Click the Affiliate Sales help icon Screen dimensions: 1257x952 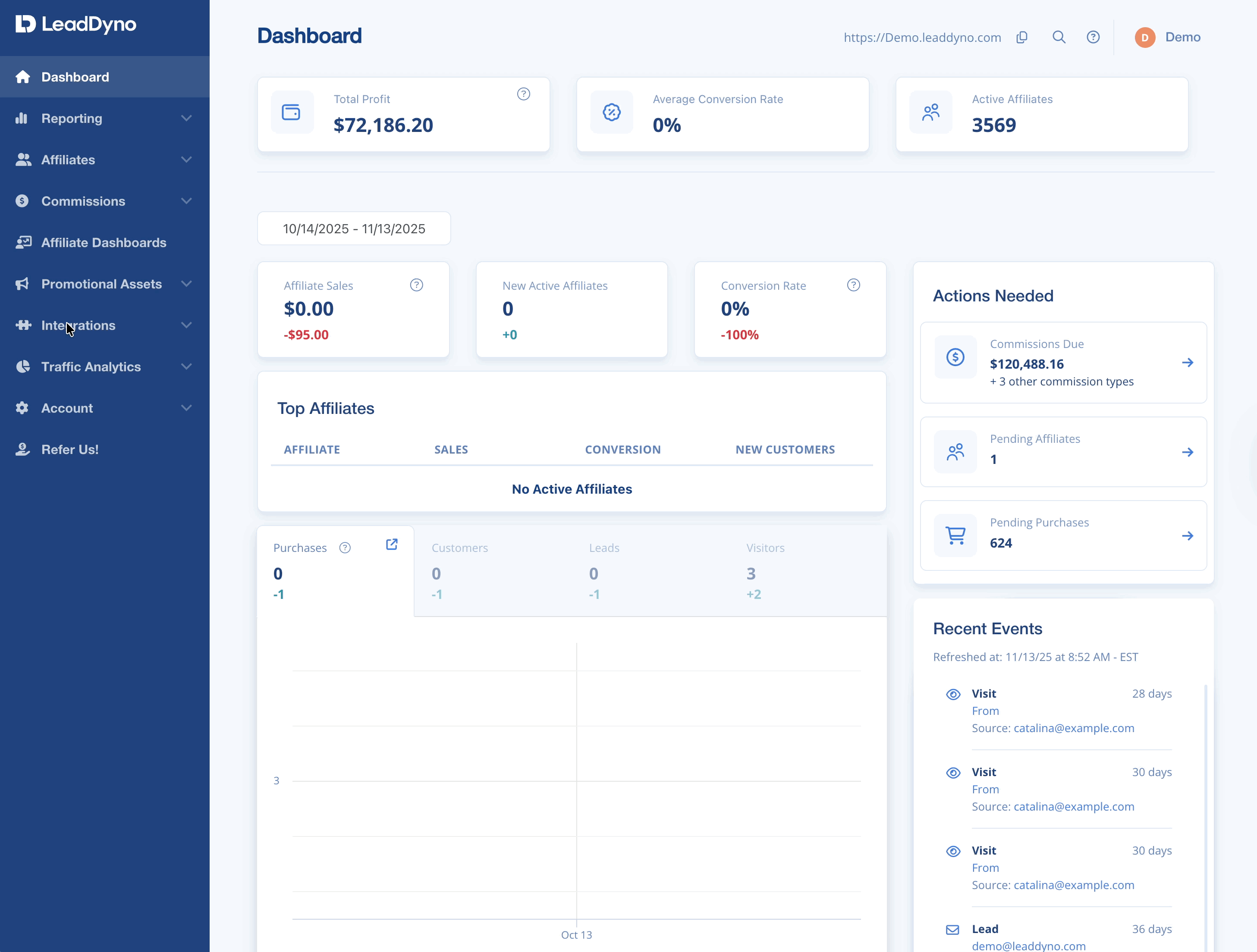click(417, 285)
